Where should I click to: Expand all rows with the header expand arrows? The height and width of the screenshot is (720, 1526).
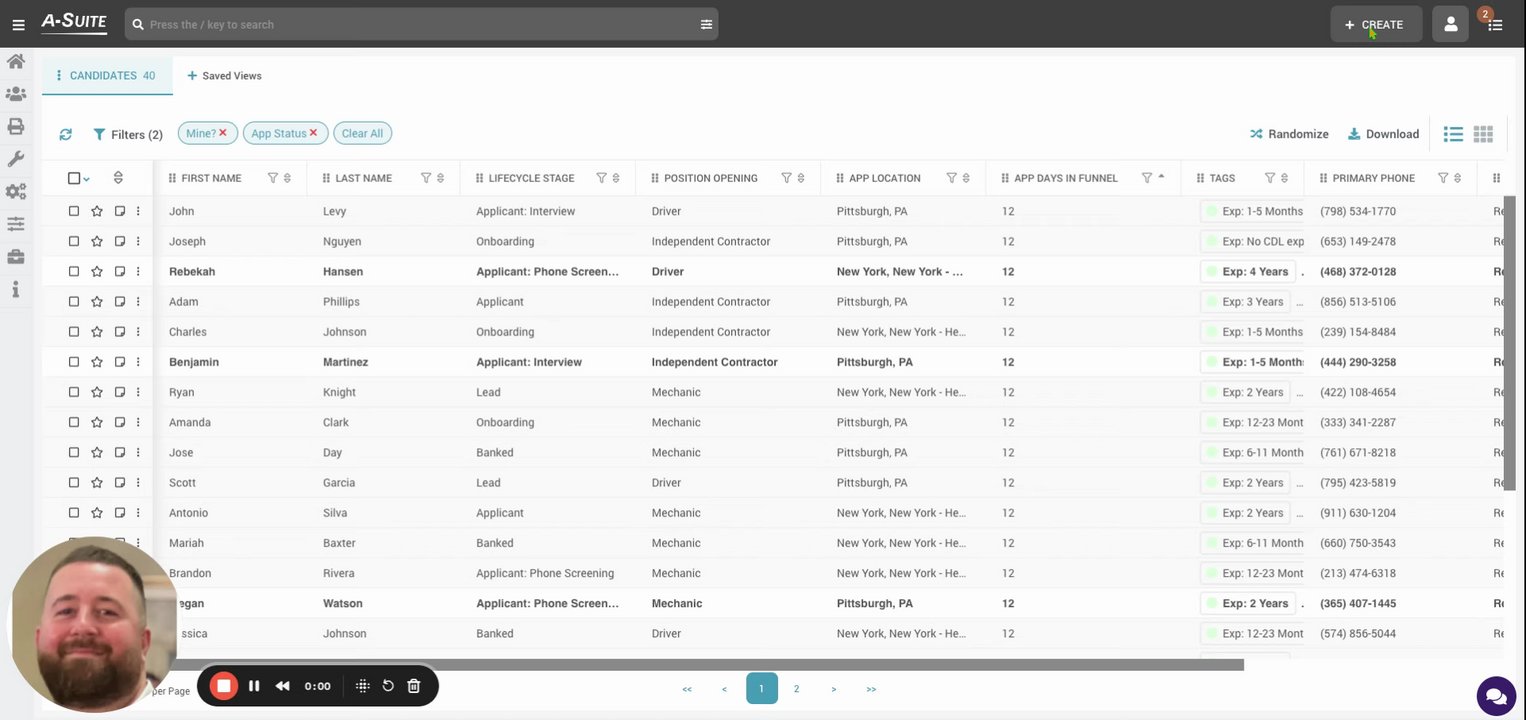[118, 178]
